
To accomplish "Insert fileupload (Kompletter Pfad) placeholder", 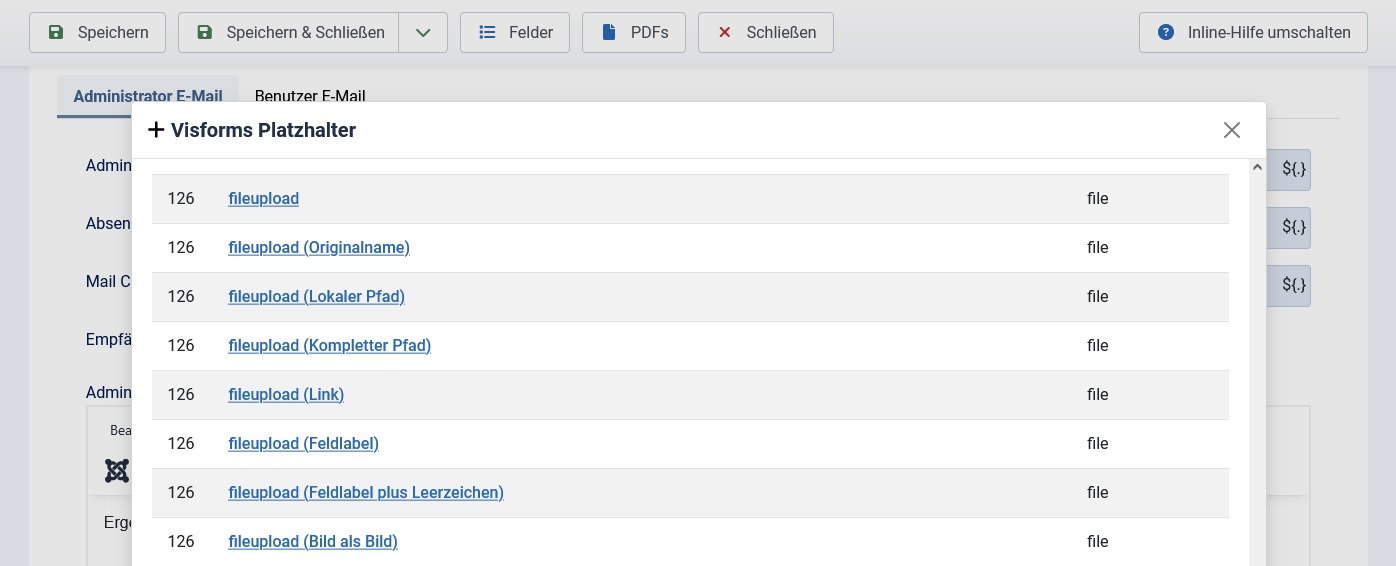I will 329,346.
